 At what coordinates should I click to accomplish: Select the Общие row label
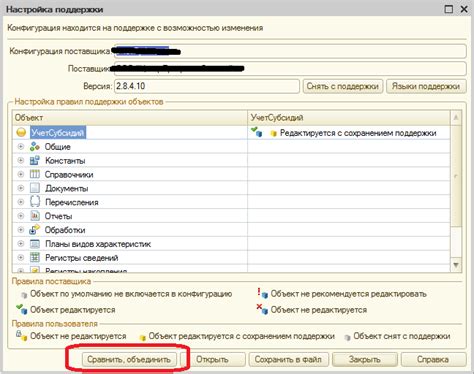click(x=58, y=147)
